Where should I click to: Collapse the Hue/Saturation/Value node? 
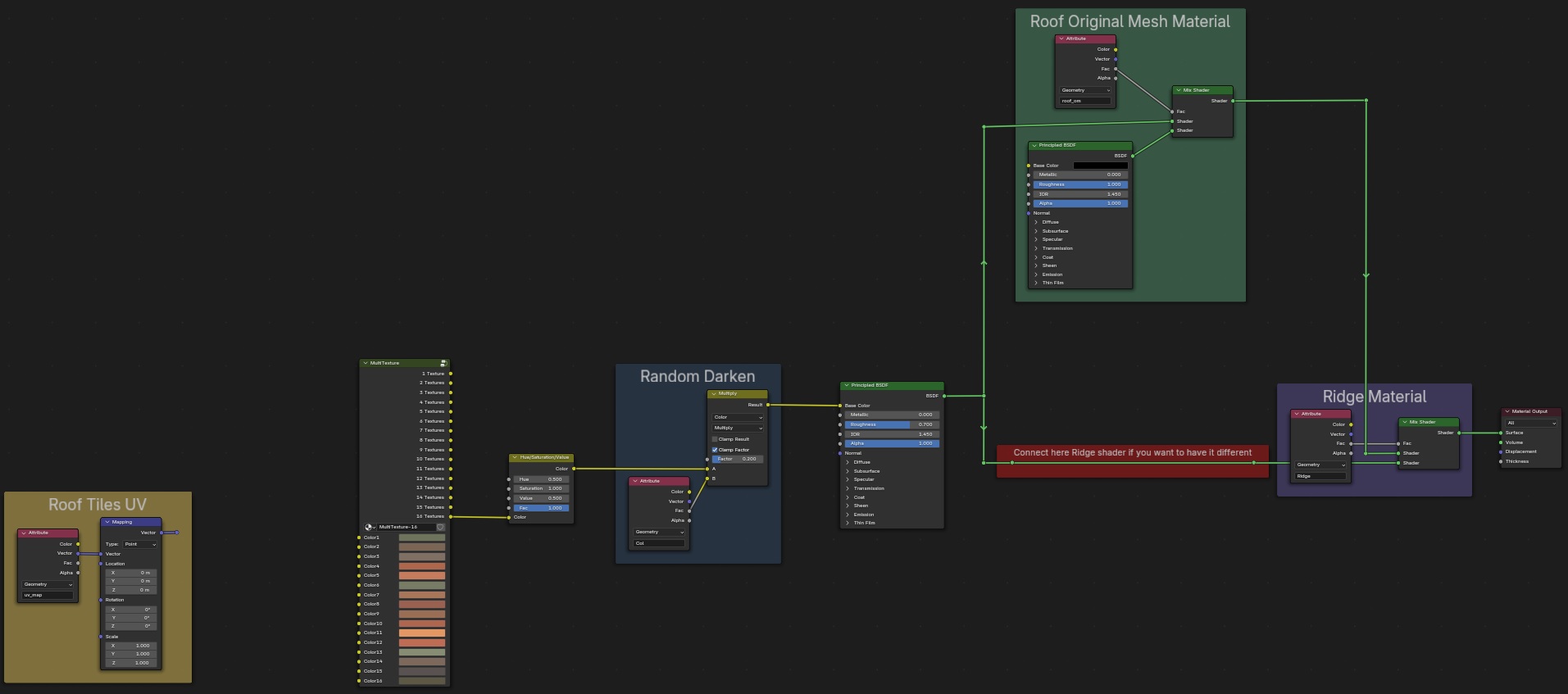click(x=516, y=457)
